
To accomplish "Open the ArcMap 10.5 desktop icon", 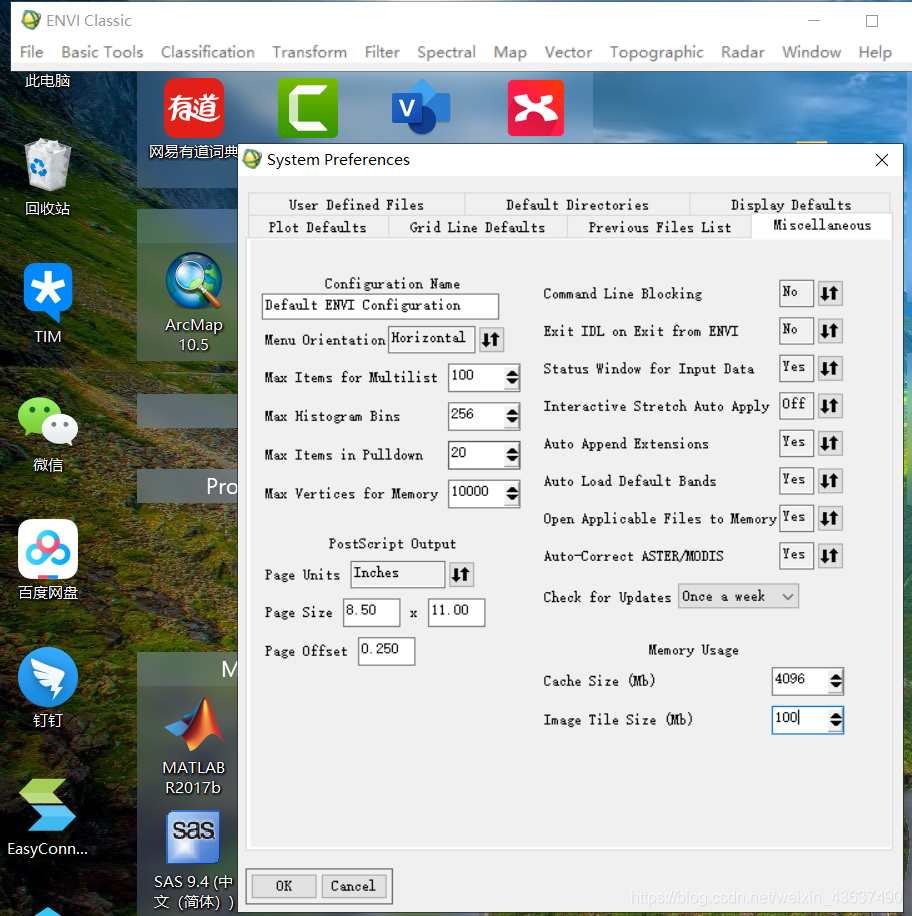I will (x=193, y=301).
